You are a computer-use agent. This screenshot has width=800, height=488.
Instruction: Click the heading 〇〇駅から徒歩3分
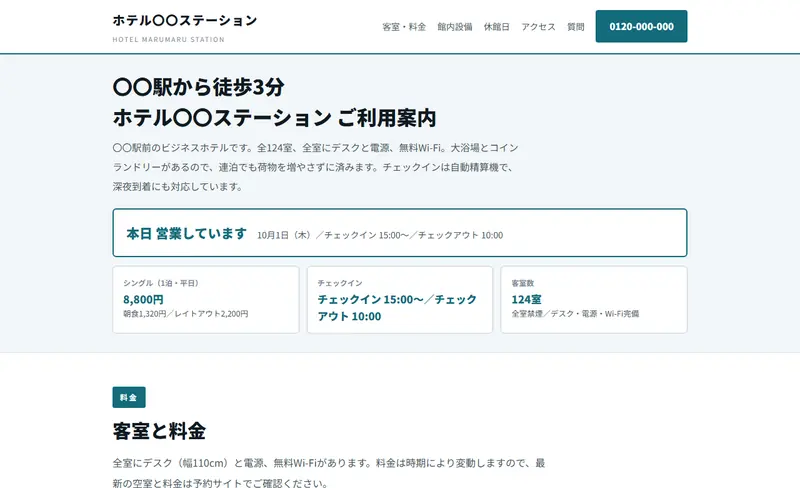(x=198, y=87)
